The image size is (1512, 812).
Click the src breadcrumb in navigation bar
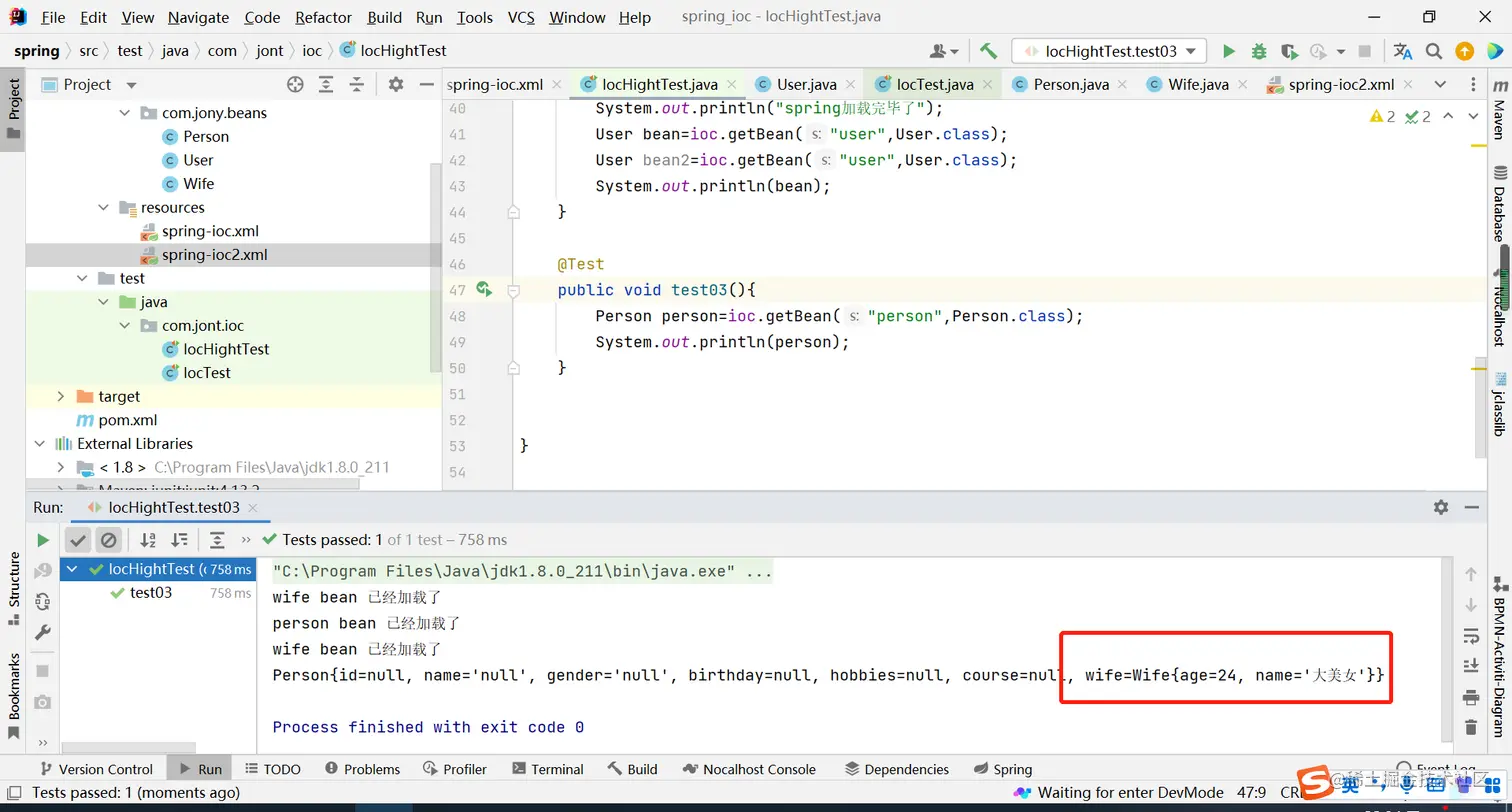87,51
